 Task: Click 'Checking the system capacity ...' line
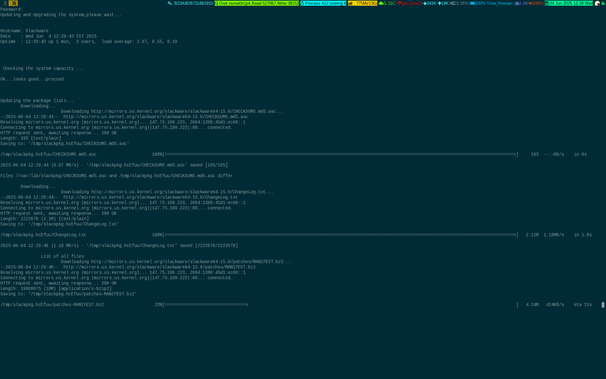pos(43,68)
